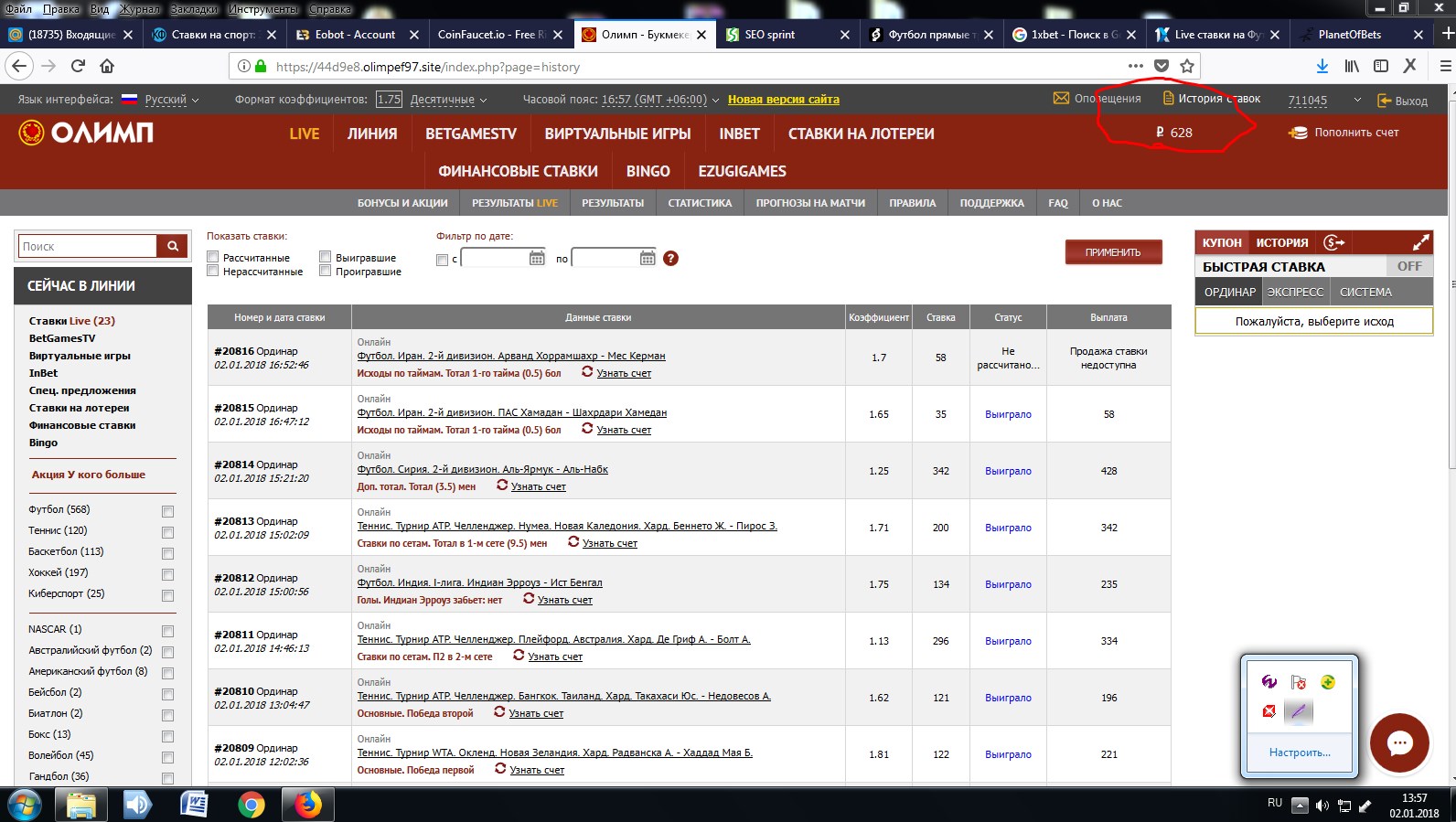
Task: Open Firefox from Windows taskbar
Action: 307,805
